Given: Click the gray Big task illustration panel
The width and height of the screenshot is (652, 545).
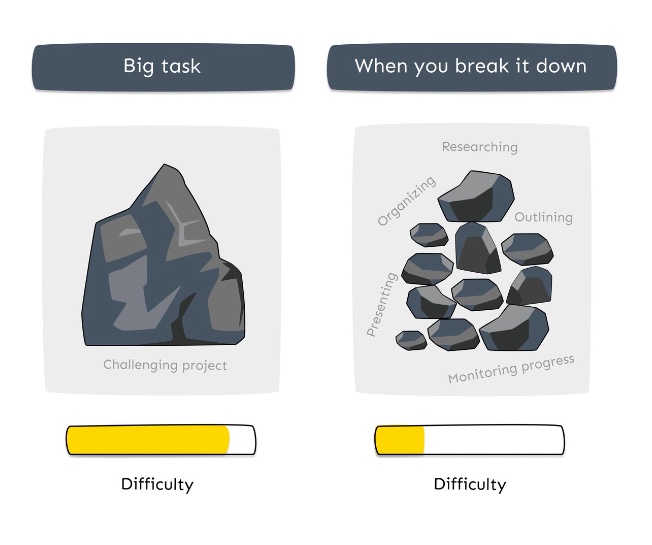Looking at the screenshot, I should [162, 261].
